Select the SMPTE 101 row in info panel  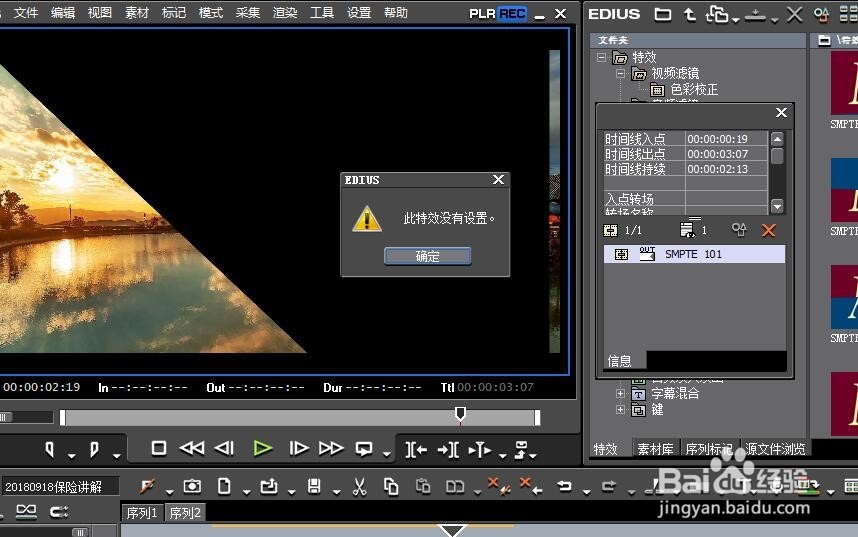pos(694,254)
